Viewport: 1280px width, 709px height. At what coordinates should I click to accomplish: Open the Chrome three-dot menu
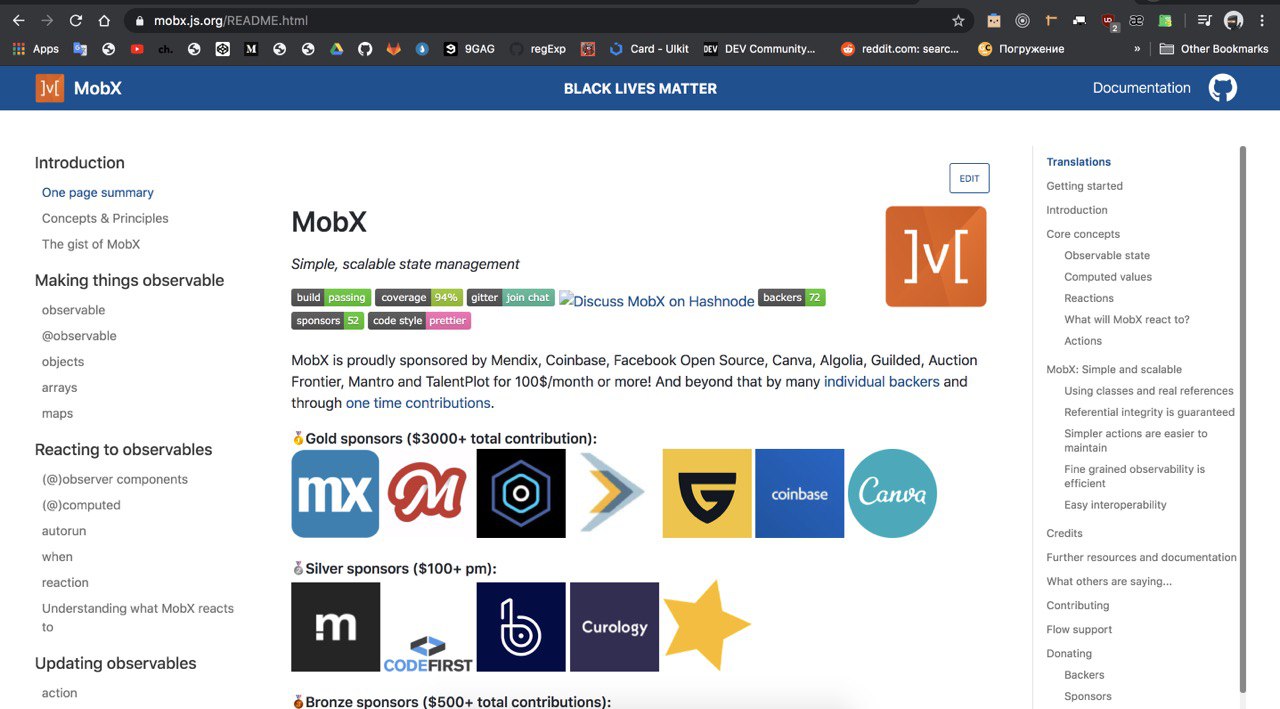click(x=1262, y=20)
